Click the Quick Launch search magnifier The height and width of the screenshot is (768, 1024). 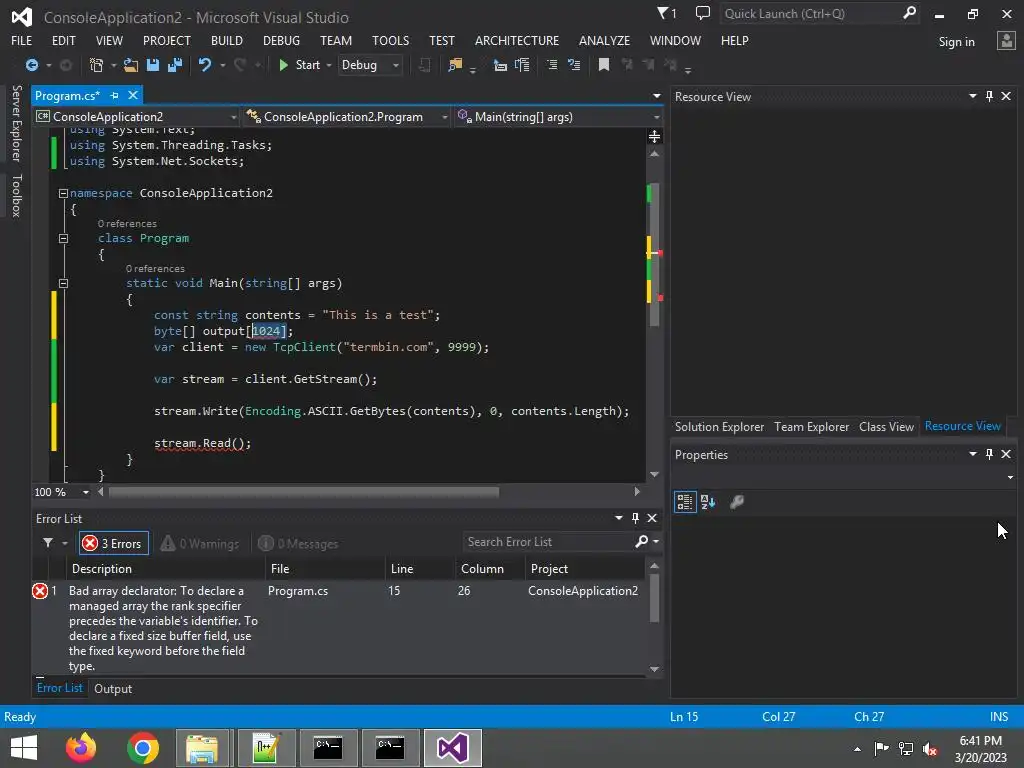point(909,13)
